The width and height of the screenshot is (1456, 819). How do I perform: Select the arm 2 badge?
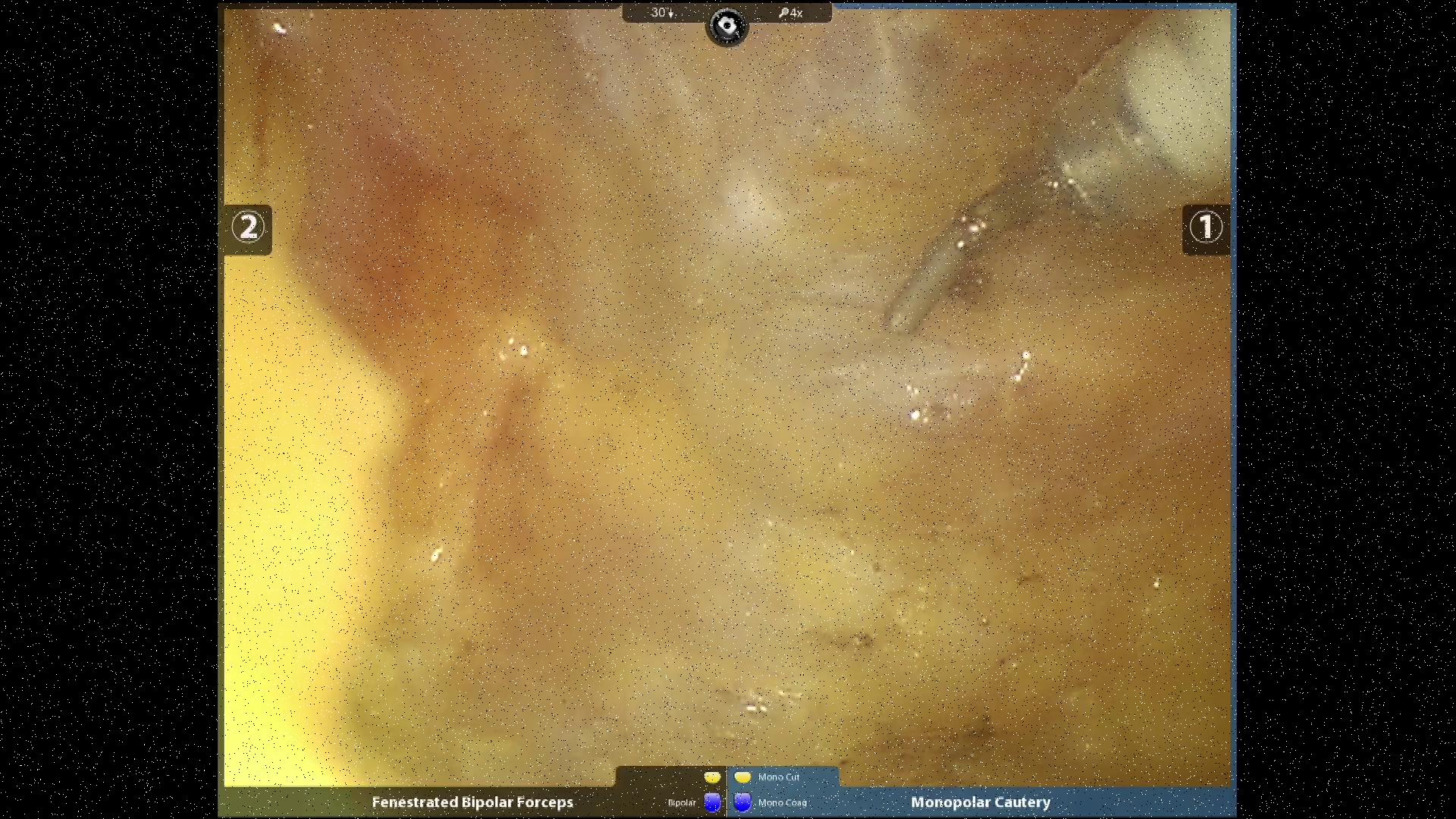pos(248,229)
